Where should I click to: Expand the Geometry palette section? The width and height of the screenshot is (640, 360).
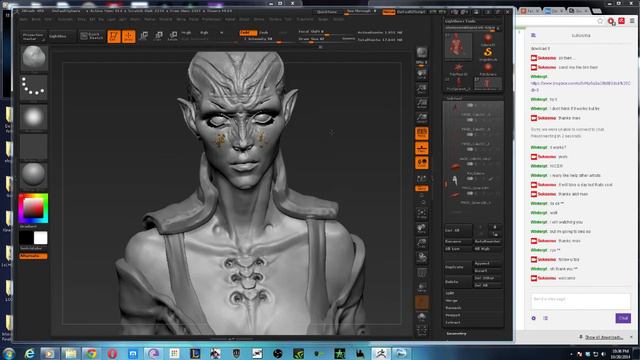[x=457, y=333]
